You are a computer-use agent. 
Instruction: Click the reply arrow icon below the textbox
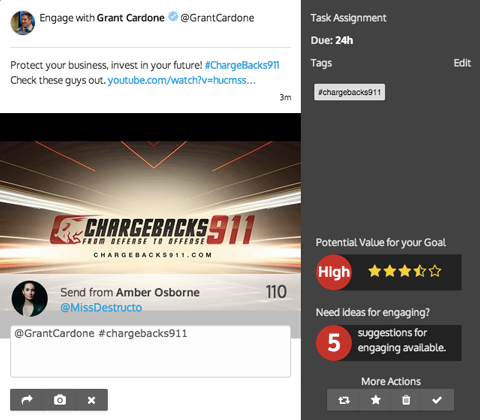(x=27, y=399)
